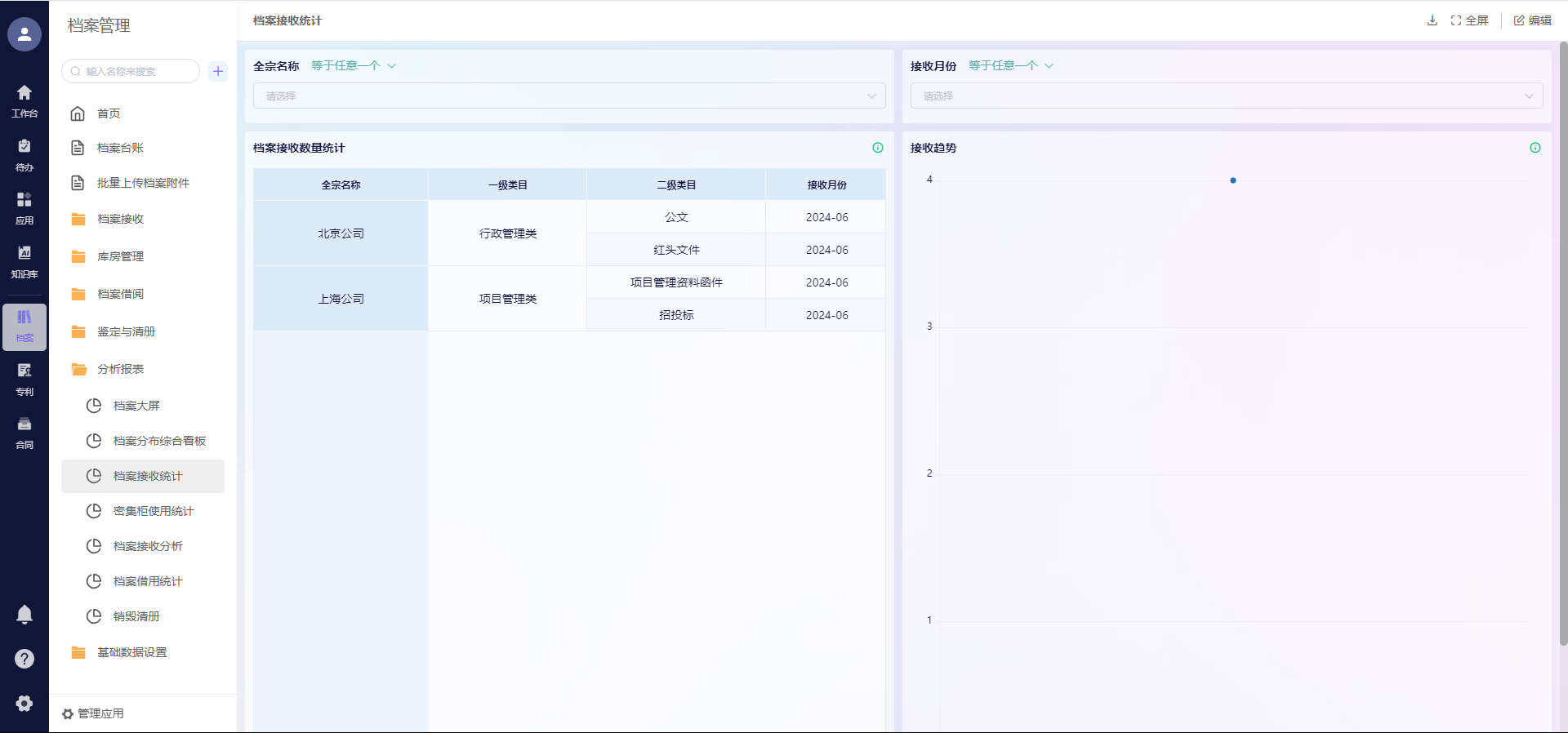Open the 知识库 icon in left rail
Screen dimensions: 1568x733
24,261
